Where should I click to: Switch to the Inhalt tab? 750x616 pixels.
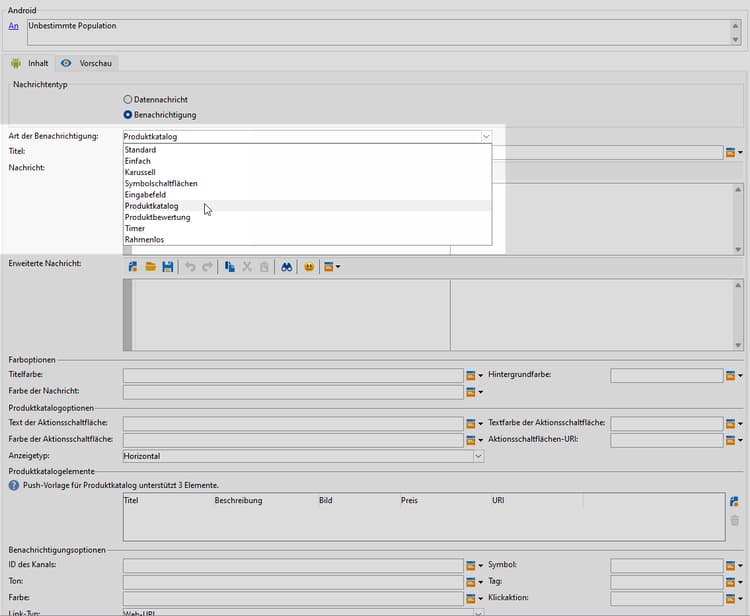pyautogui.click(x=31, y=63)
